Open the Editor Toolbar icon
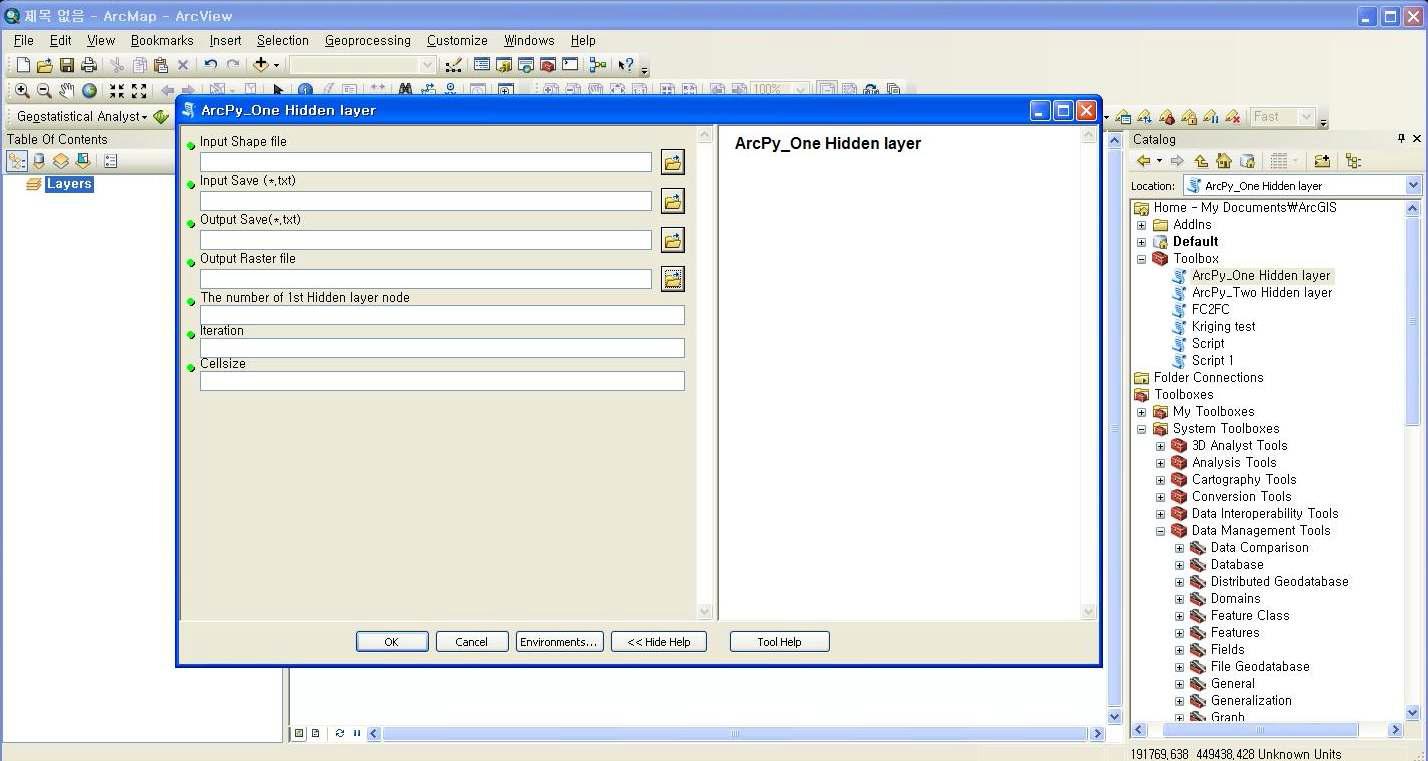 coord(453,65)
